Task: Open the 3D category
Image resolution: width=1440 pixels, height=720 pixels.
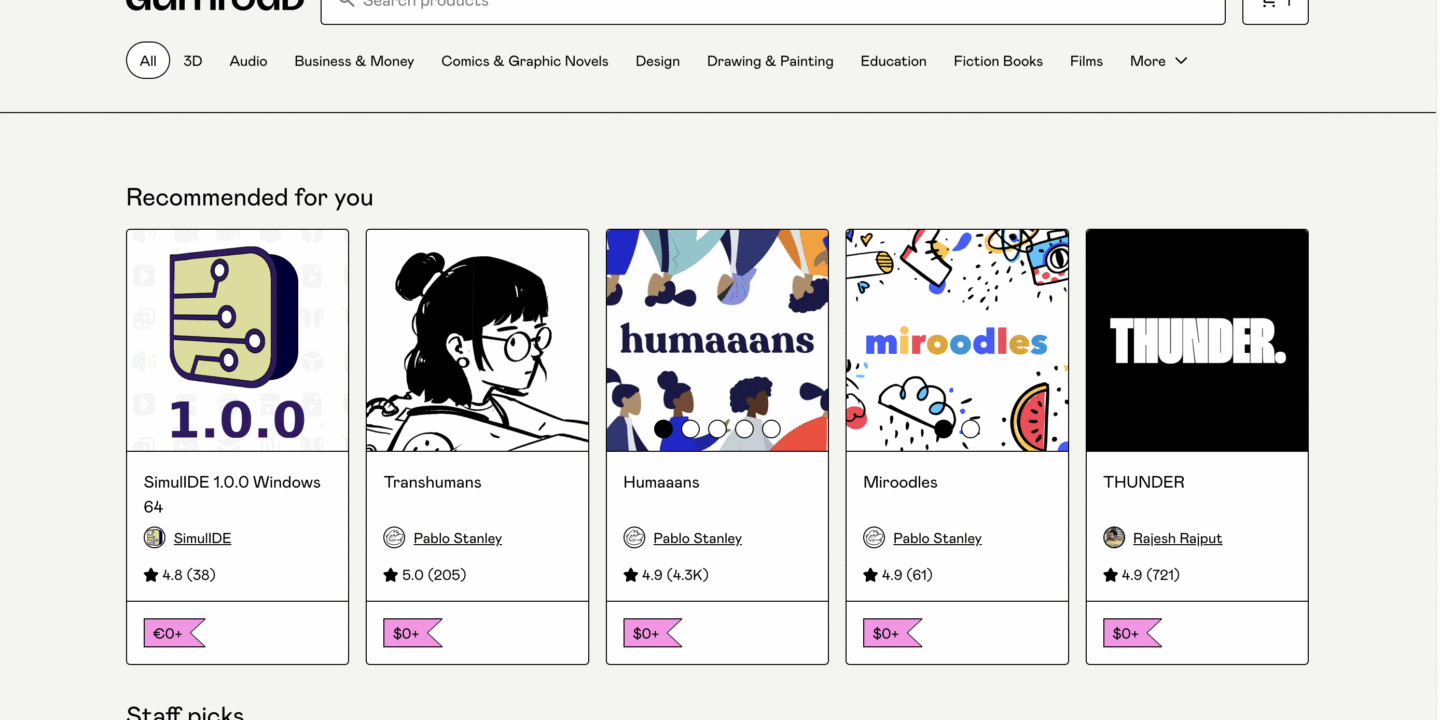Action: tap(193, 61)
